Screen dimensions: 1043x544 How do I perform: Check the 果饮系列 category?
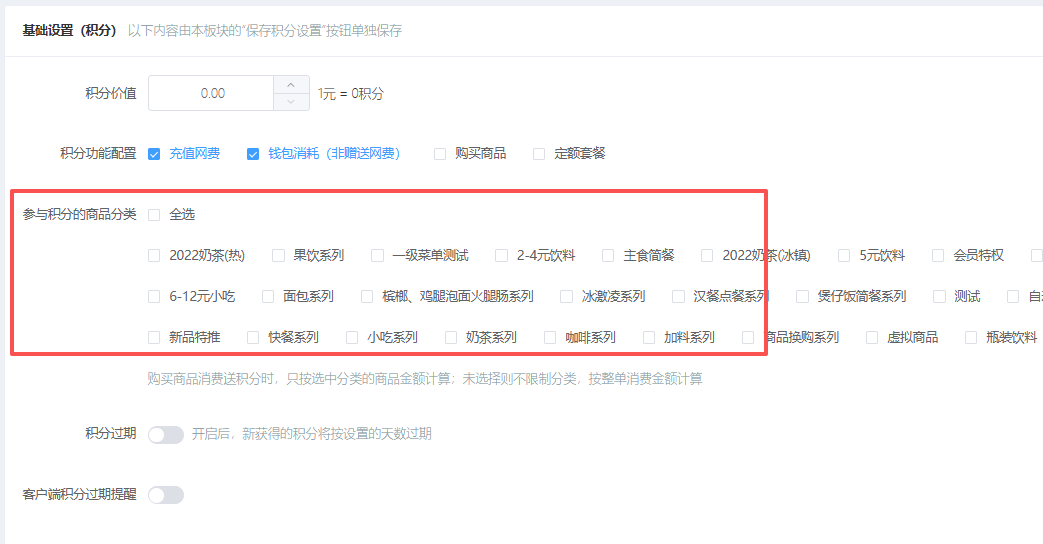click(x=279, y=255)
